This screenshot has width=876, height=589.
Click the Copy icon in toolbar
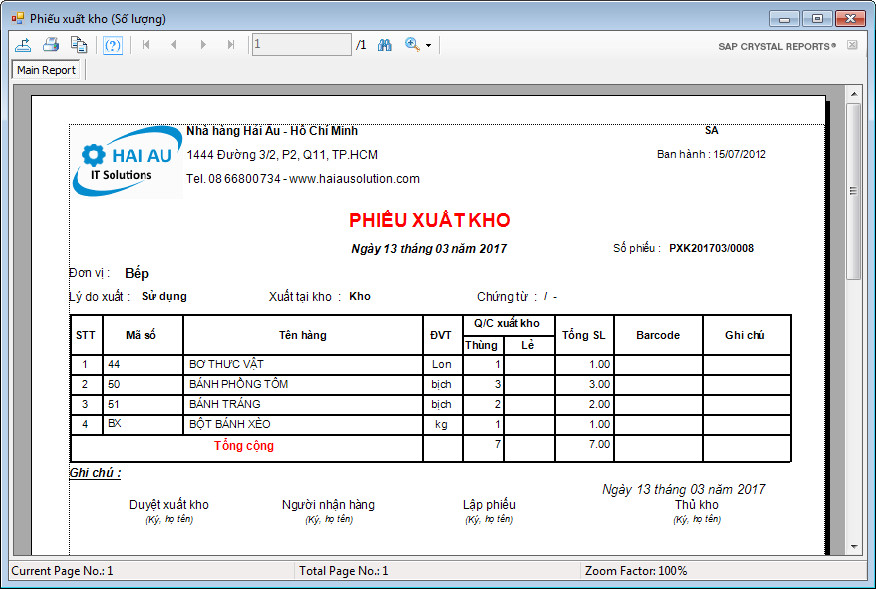pos(79,45)
